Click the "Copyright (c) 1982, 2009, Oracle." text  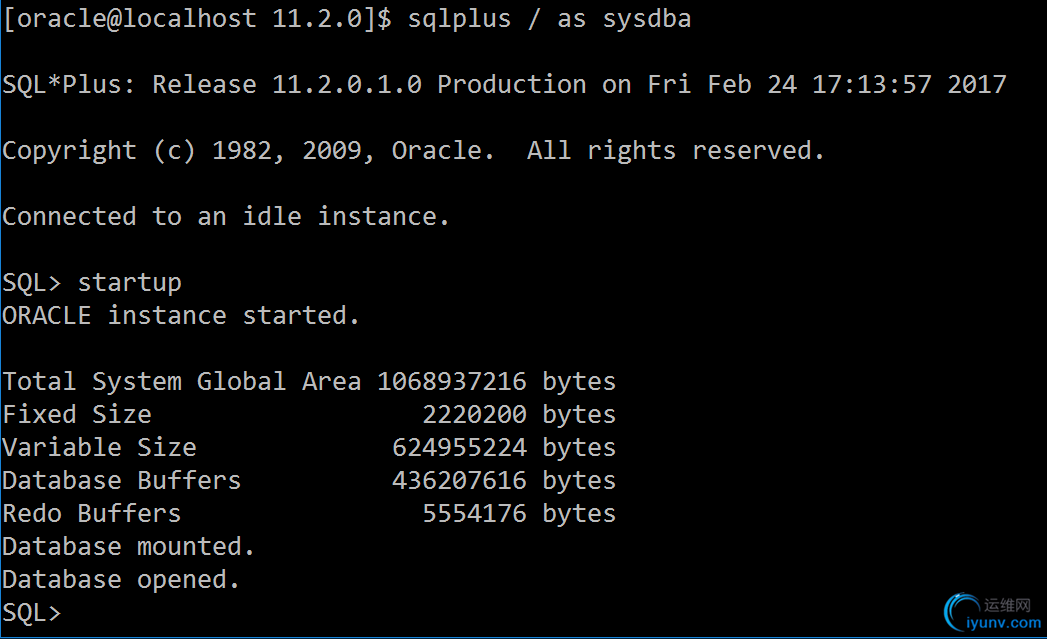[x=248, y=151]
